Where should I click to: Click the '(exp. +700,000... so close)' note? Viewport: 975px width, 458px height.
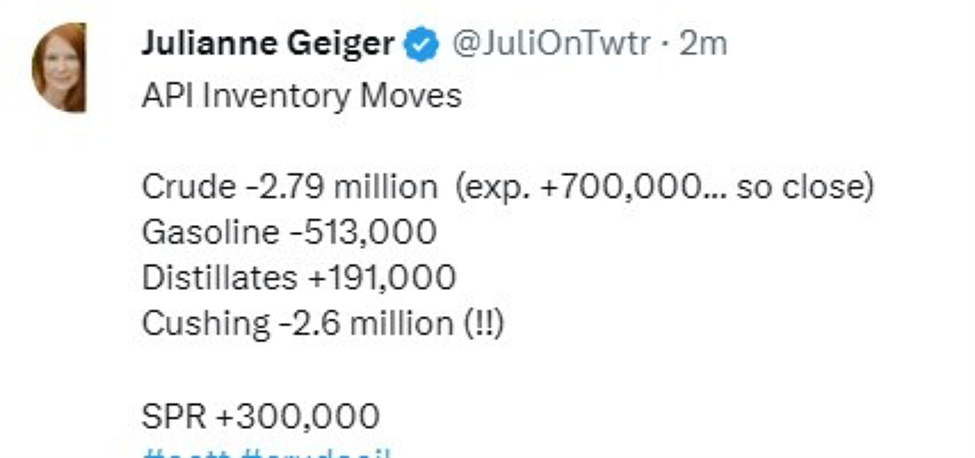(664, 187)
